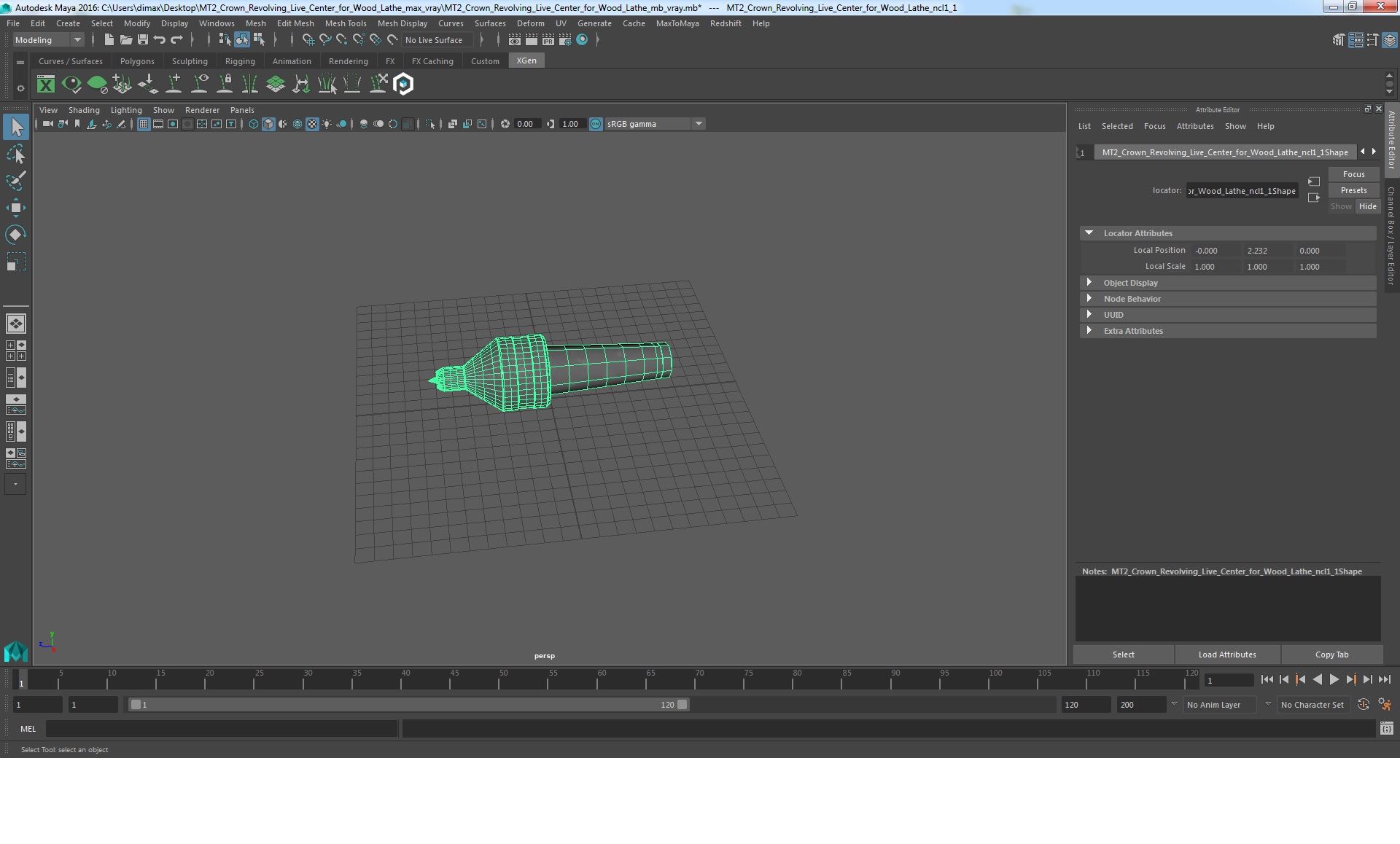Pick the Rotate tool in the toolbox
The image size is (1400, 844).
tap(16, 234)
